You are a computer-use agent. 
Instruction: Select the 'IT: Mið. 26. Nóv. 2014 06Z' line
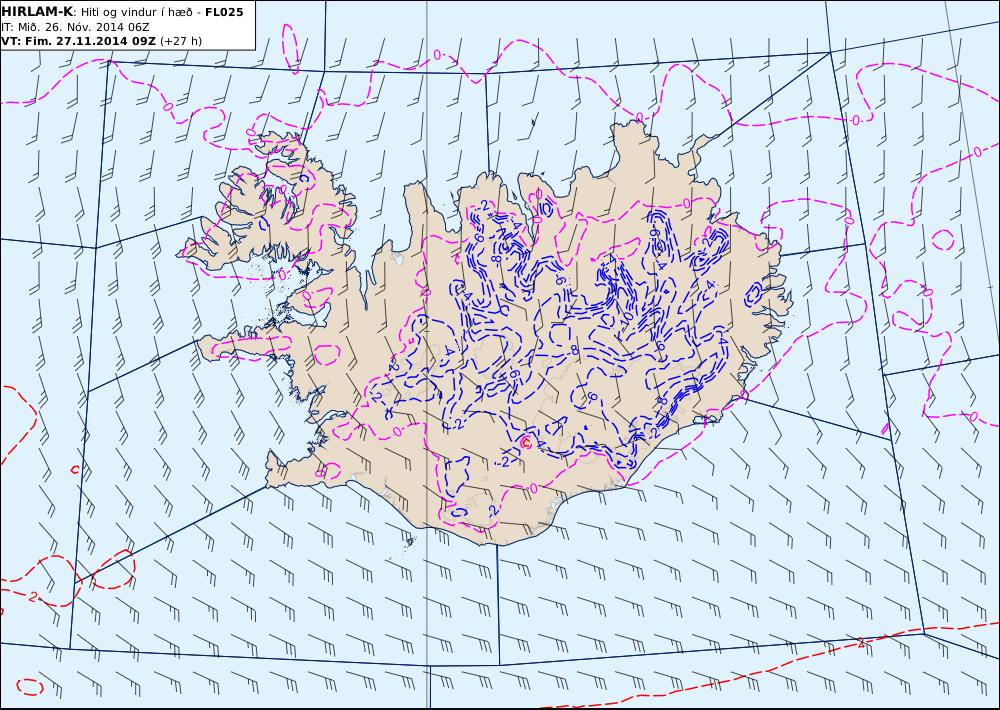click(75, 27)
